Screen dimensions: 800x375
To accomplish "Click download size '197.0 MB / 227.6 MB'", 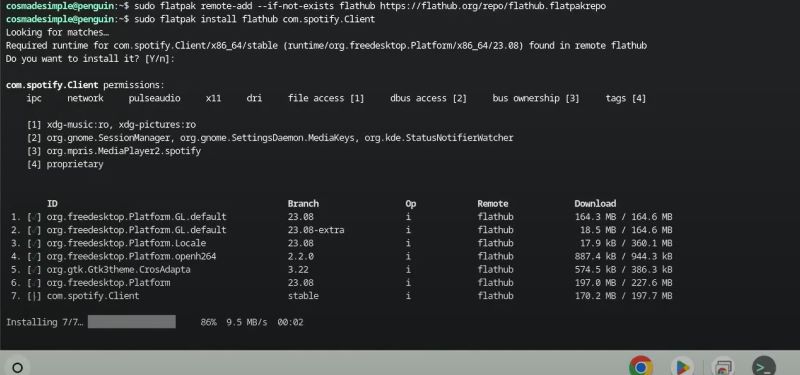I will tap(623, 283).
